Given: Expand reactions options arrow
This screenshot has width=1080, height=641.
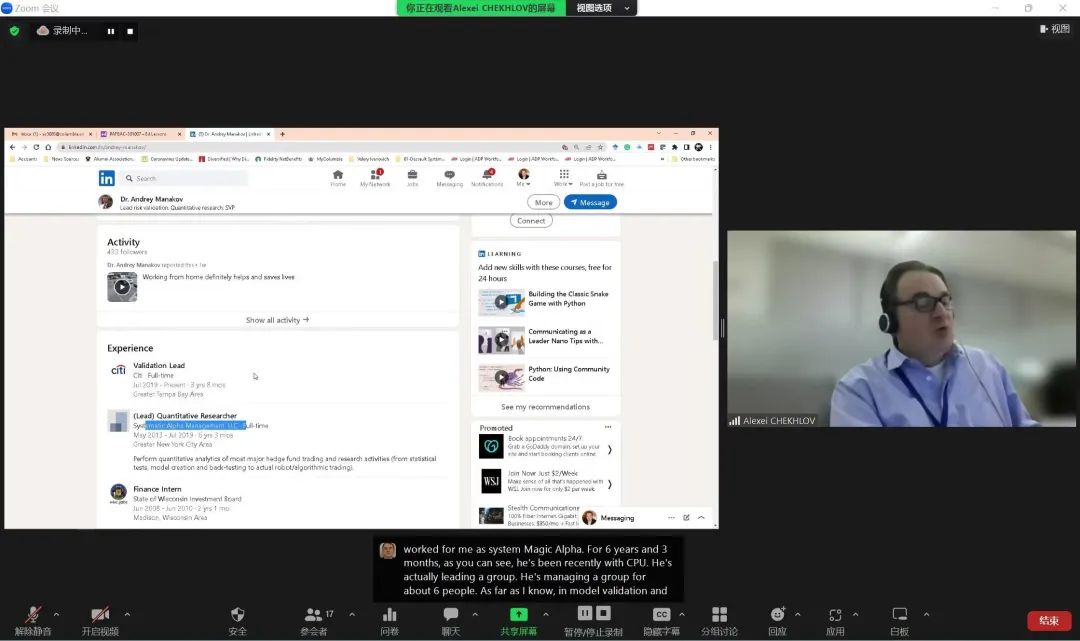Looking at the screenshot, I should tap(798, 614).
